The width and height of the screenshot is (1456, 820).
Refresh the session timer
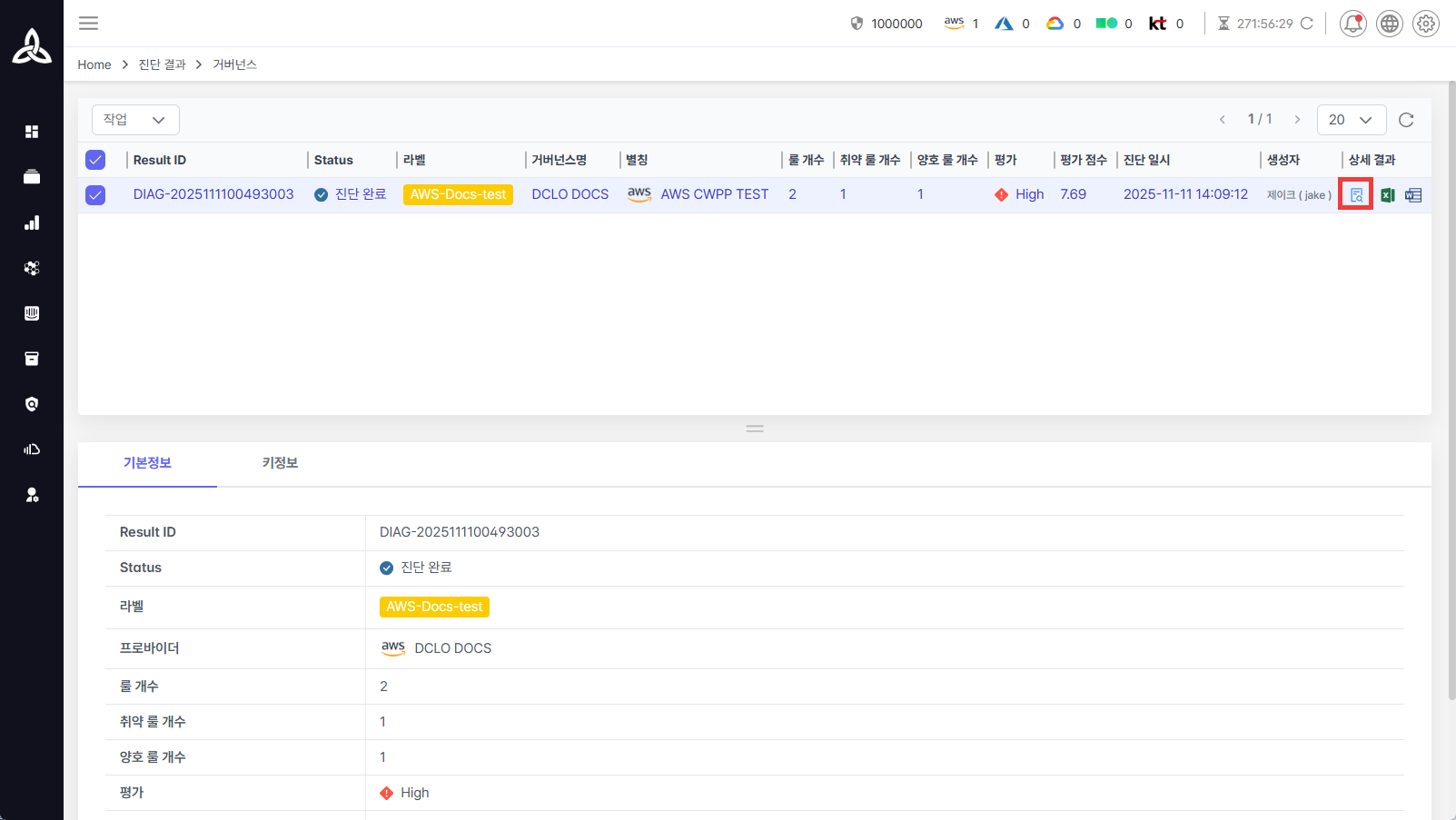point(1307,24)
